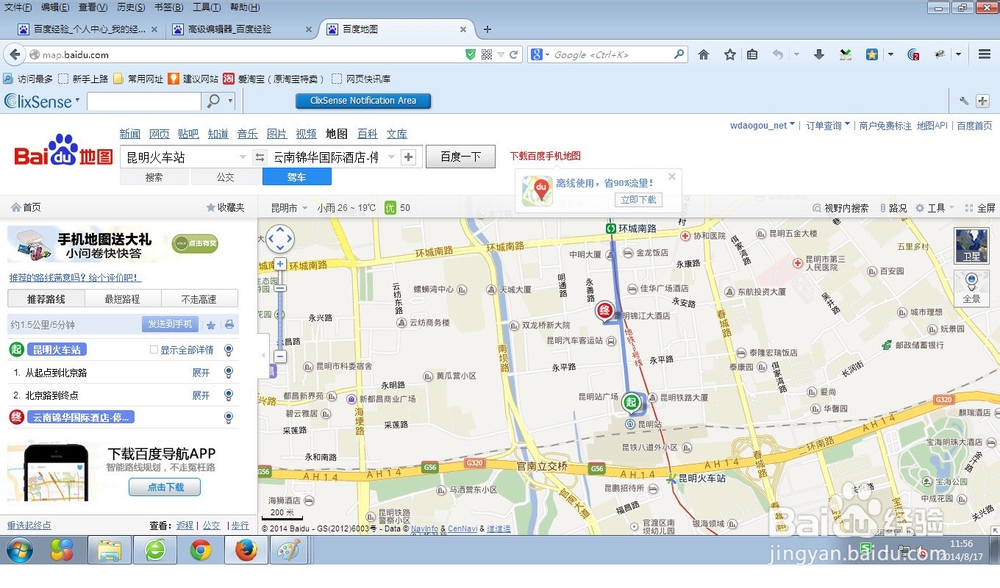
Task: Collapse the left route panel
Action: [263, 355]
